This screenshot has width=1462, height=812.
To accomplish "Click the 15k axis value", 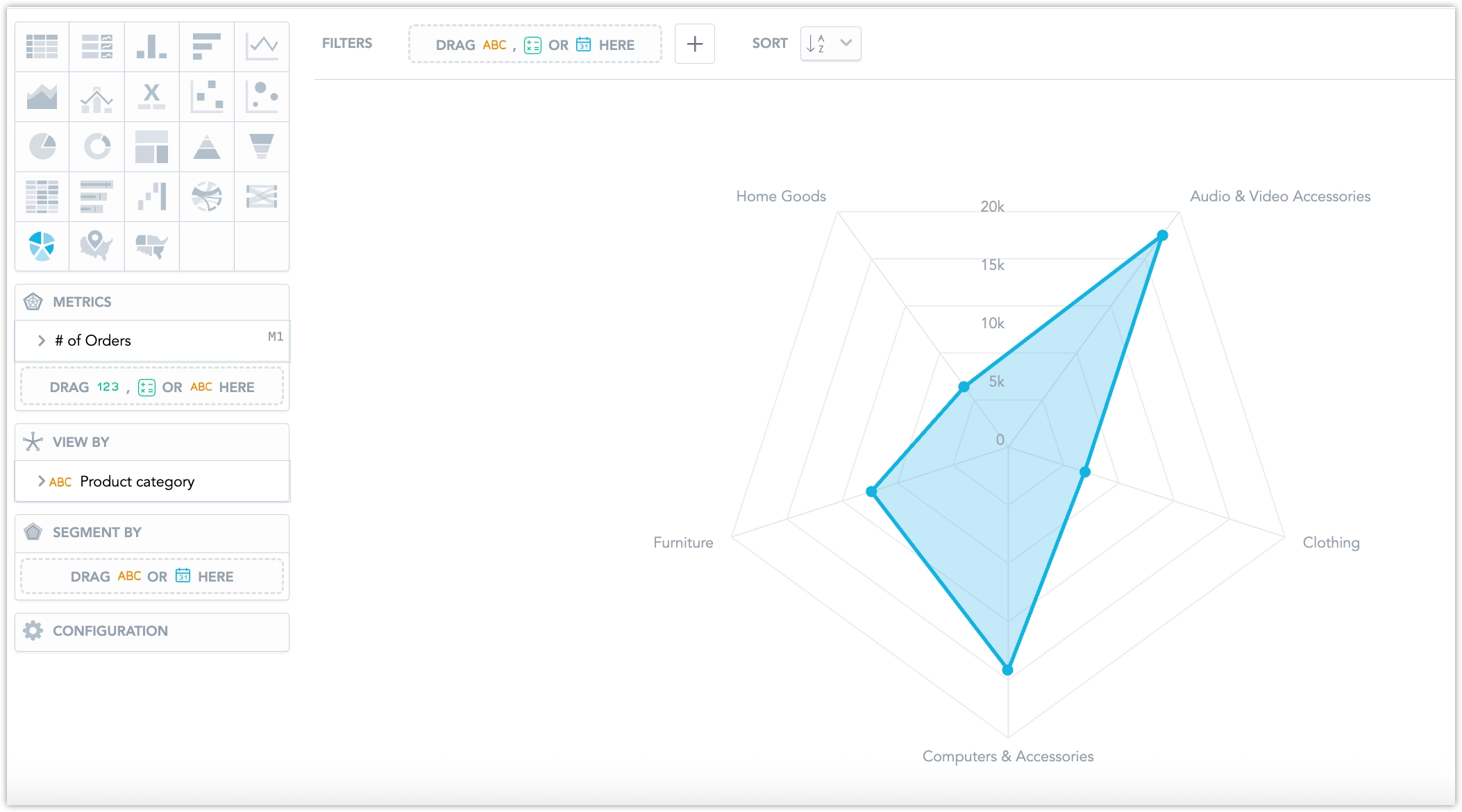I will (993, 265).
